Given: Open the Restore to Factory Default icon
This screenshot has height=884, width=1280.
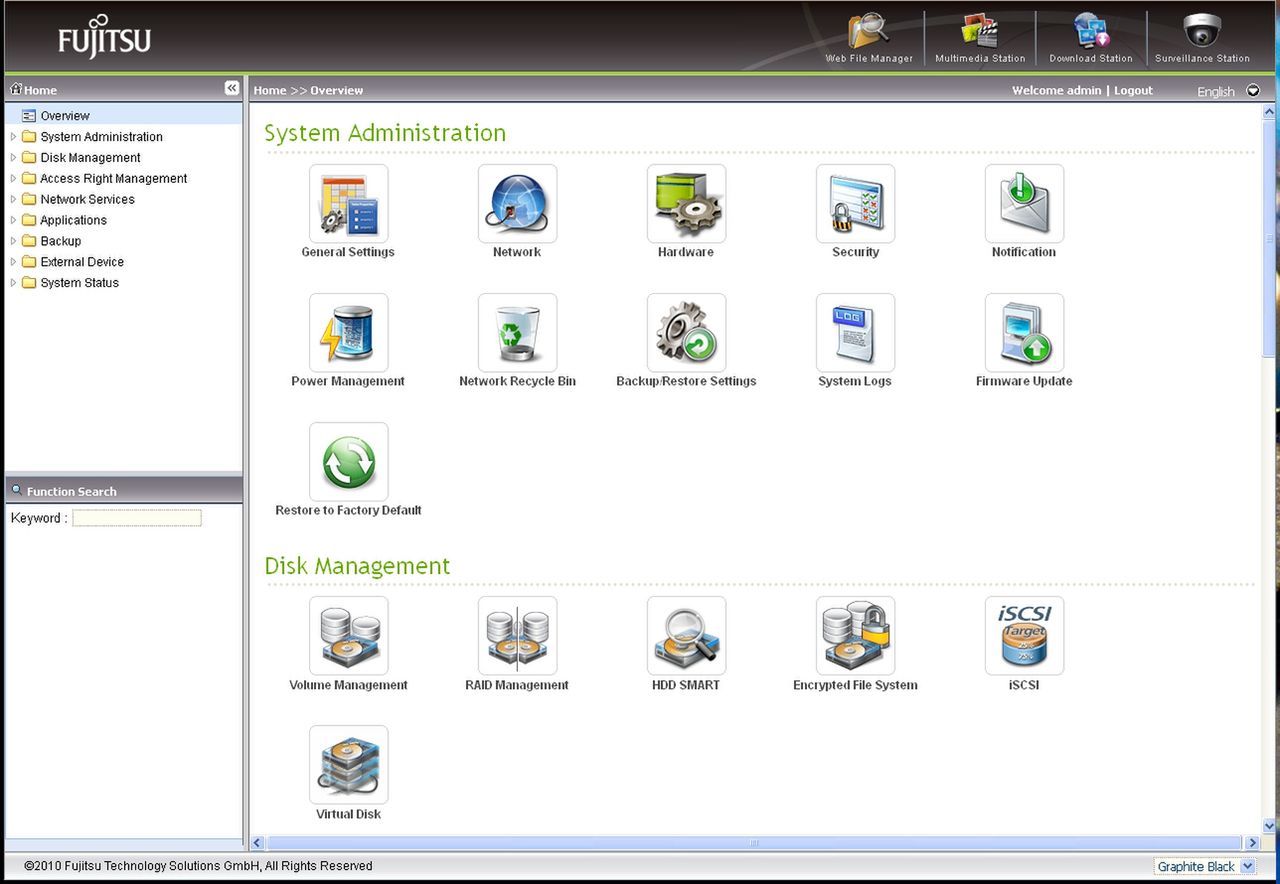Looking at the screenshot, I should (348, 462).
